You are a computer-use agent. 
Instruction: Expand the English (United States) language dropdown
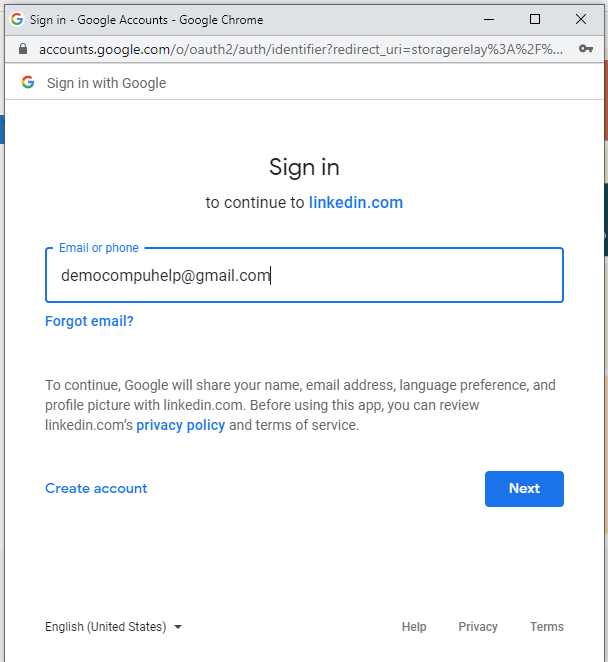coord(114,627)
